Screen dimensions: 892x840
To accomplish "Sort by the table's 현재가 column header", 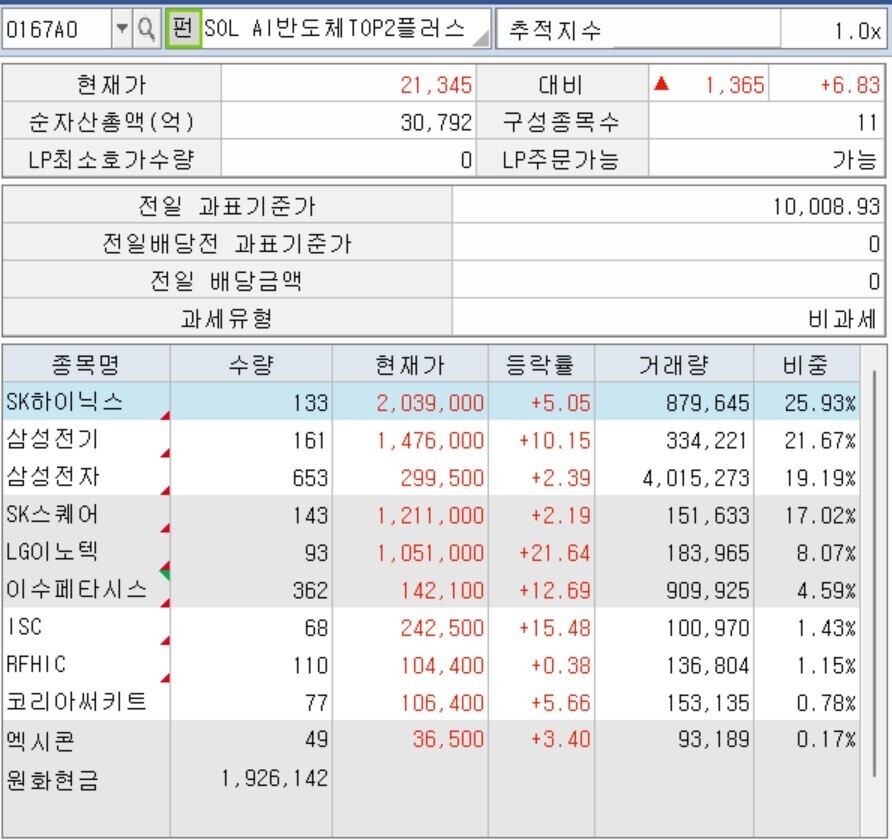I will pyautogui.click(x=410, y=364).
